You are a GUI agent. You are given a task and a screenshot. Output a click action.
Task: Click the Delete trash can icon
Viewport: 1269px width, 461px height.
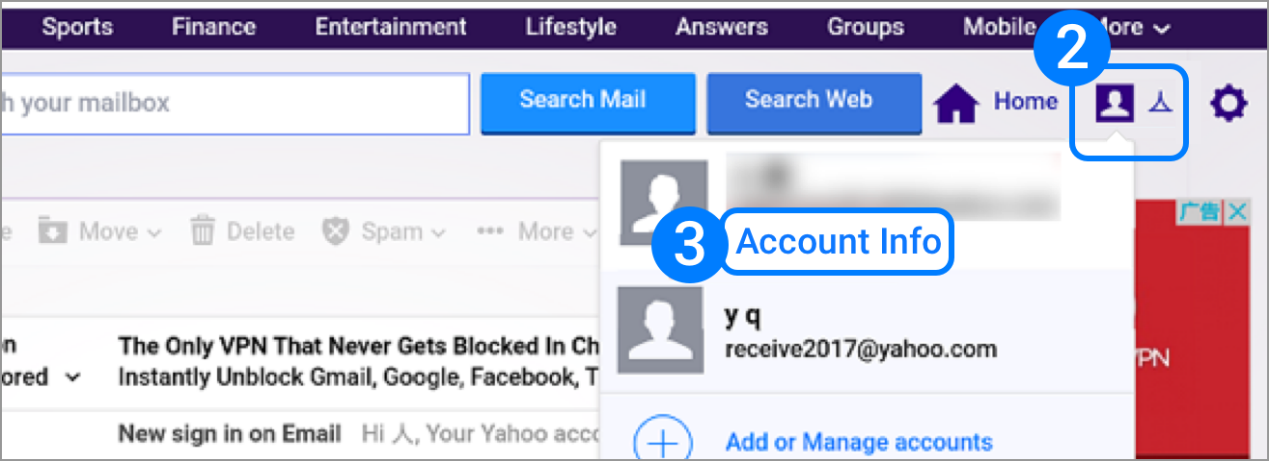[203, 231]
